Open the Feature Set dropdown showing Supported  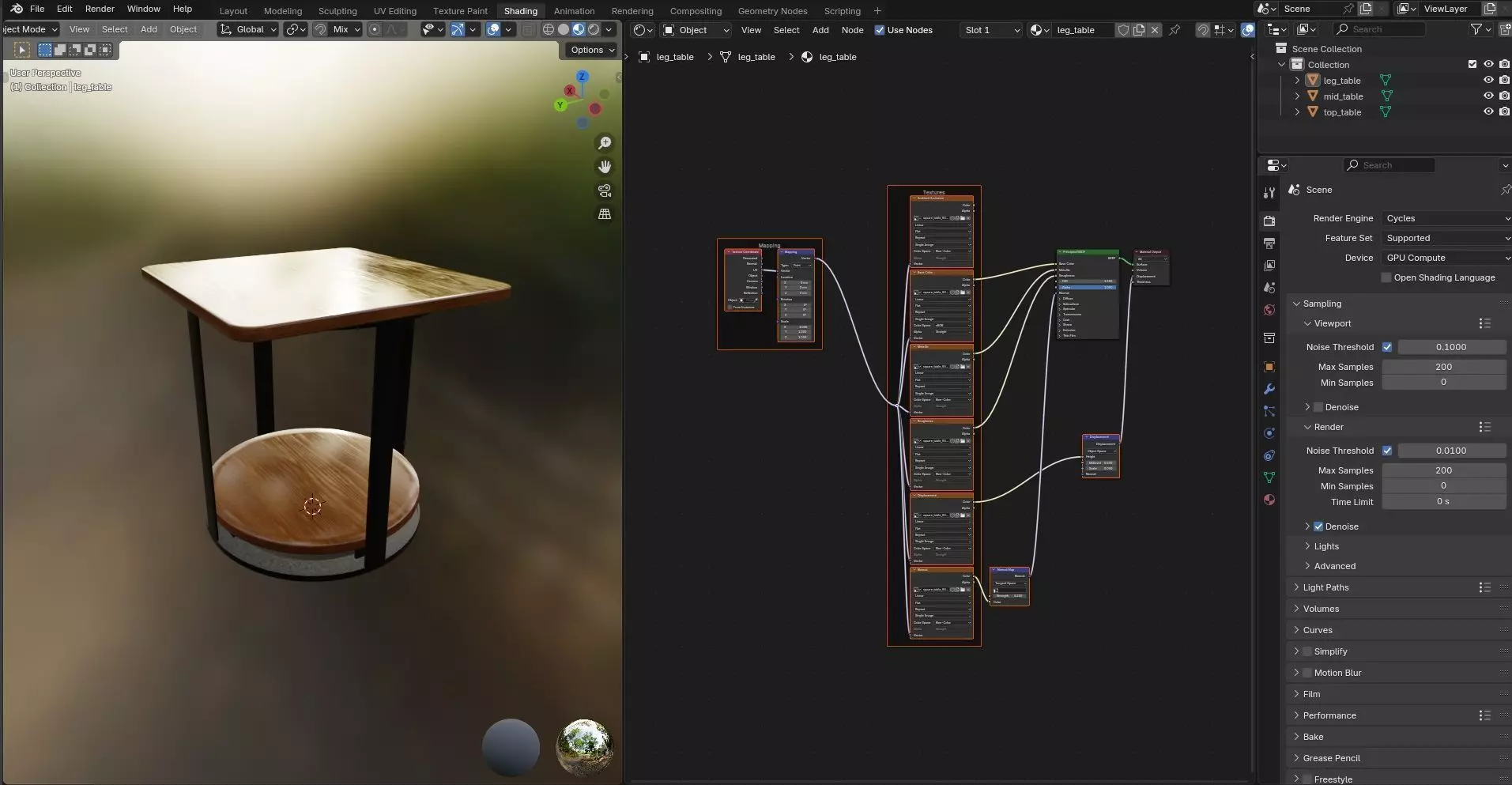[x=1446, y=238]
